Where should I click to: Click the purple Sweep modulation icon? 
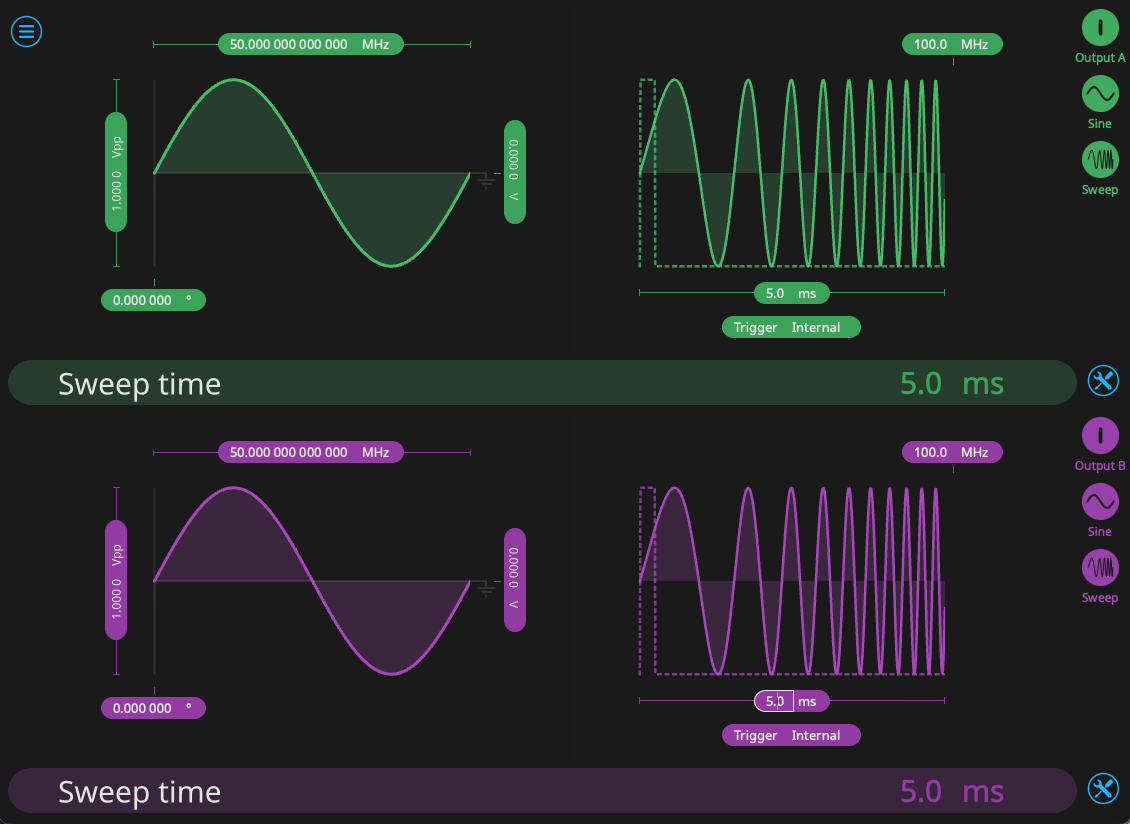1100,568
